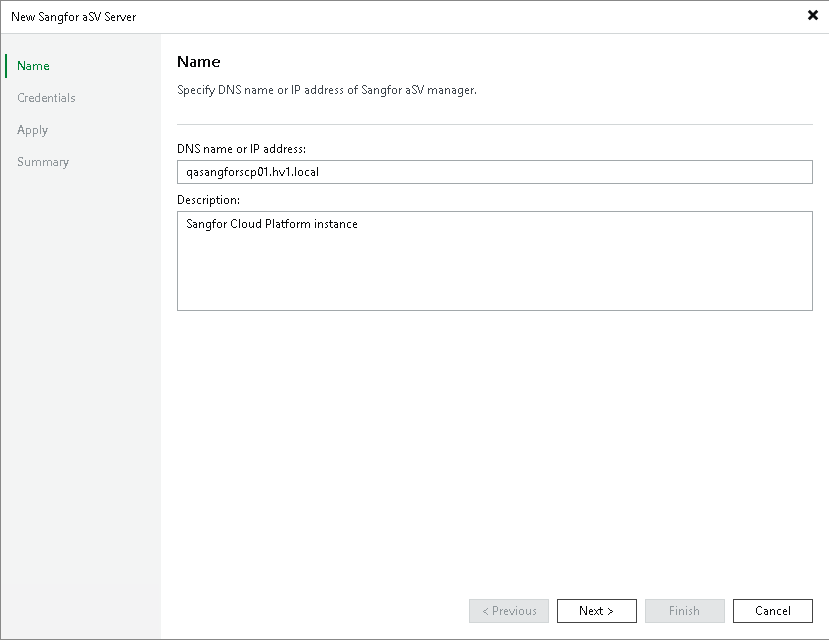This screenshot has height=640, width=829.
Task: Click the DNS name or IP address field
Action: (x=494, y=172)
